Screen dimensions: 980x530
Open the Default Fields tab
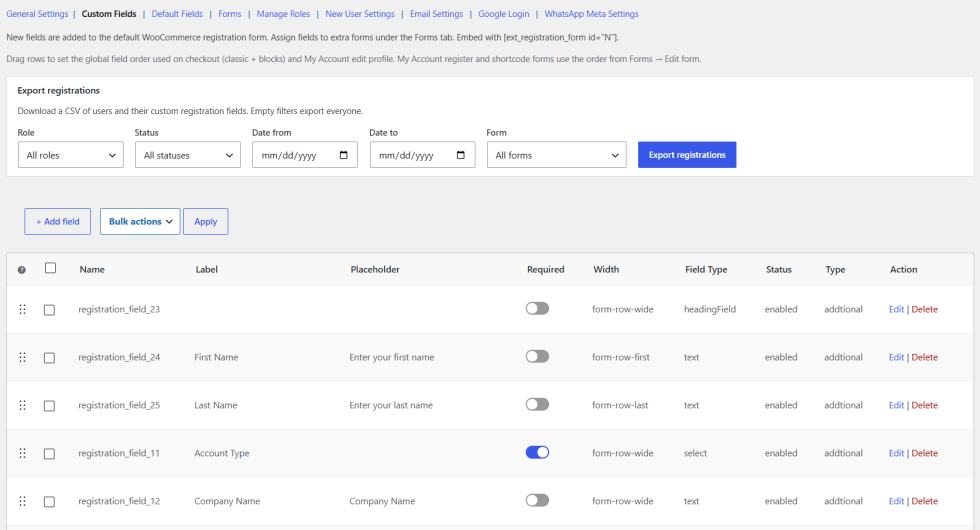(177, 14)
